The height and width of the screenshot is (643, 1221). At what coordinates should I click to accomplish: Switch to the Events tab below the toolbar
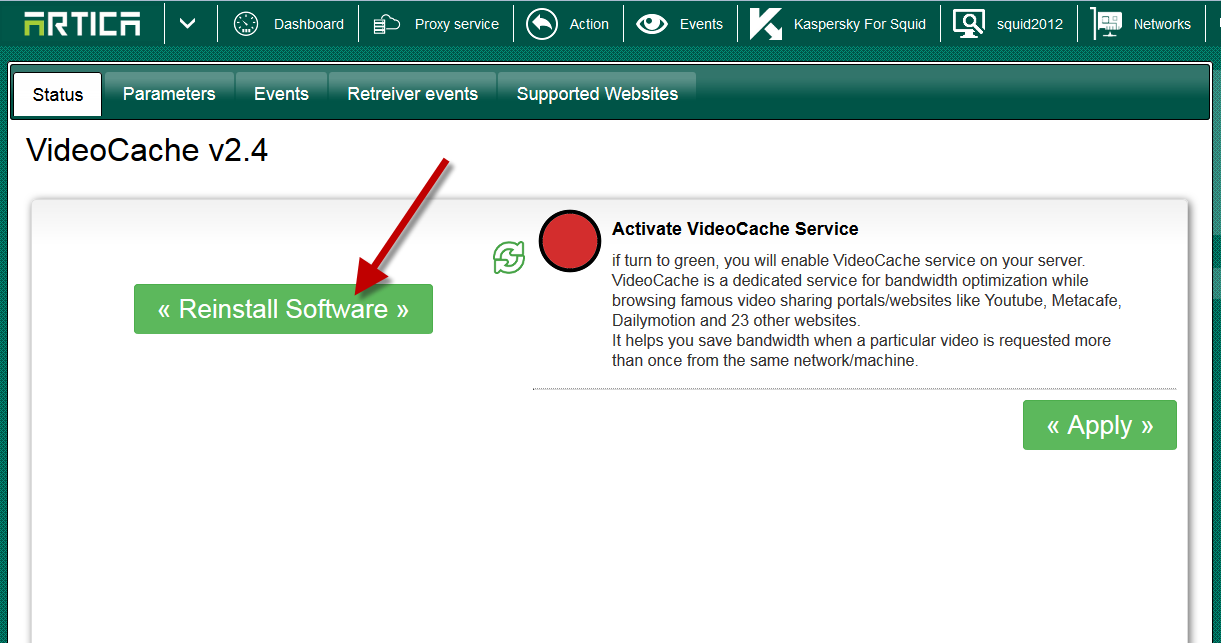[x=281, y=94]
